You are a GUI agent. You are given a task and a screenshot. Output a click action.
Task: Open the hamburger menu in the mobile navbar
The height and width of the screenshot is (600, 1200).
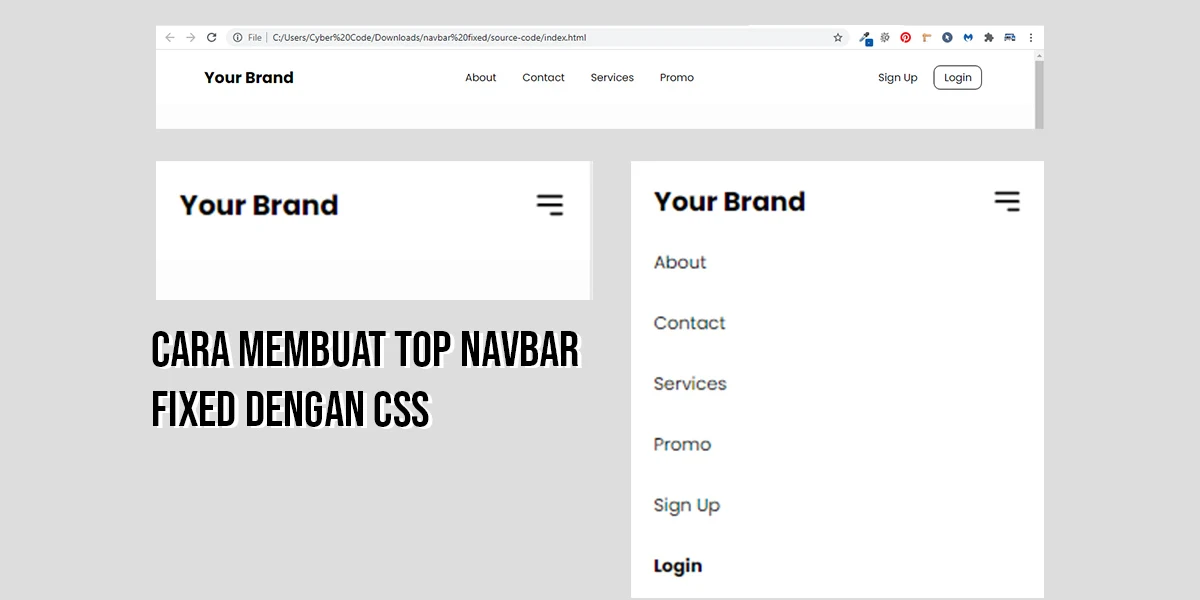click(550, 204)
